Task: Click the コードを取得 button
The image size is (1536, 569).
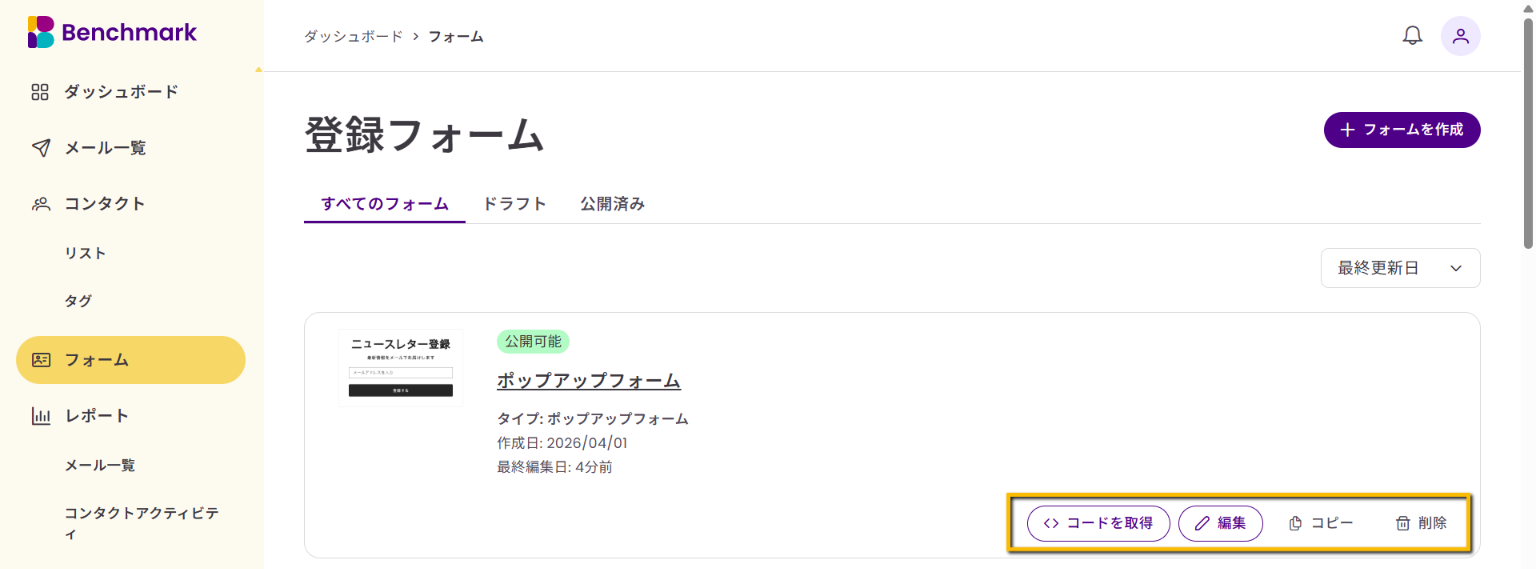Action: (1098, 523)
